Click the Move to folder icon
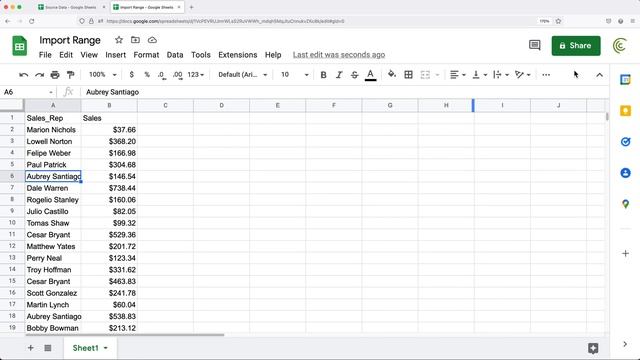Image resolution: width=640 pixels, height=360 pixels. click(x=135, y=40)
